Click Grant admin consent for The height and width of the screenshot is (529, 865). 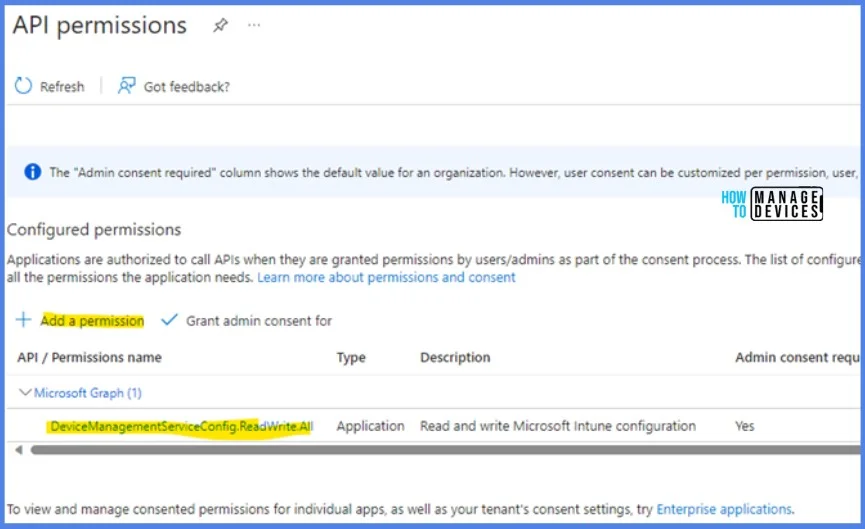(259, 320)
